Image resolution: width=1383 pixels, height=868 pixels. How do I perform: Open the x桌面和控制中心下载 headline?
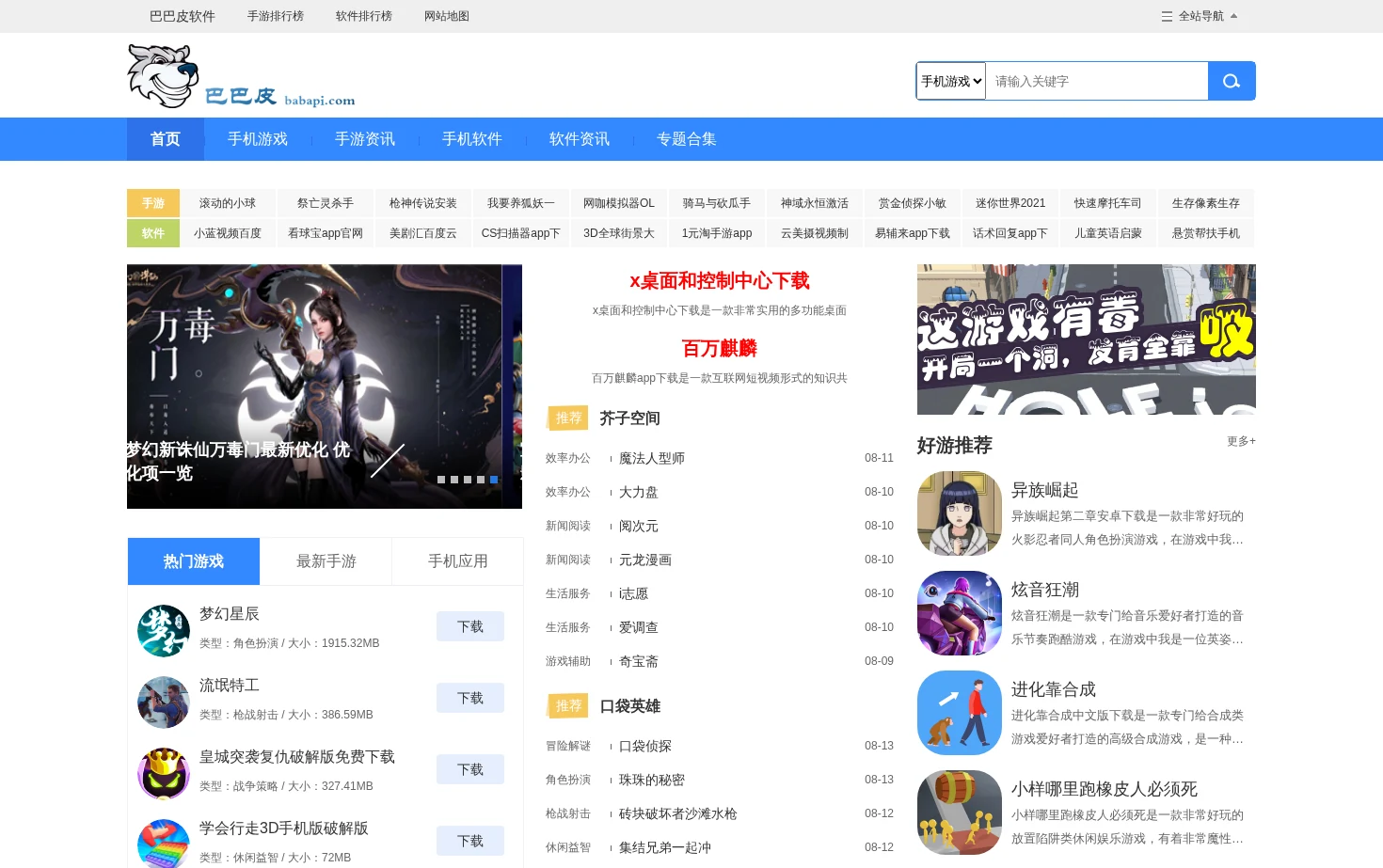(x=720, y=280)
